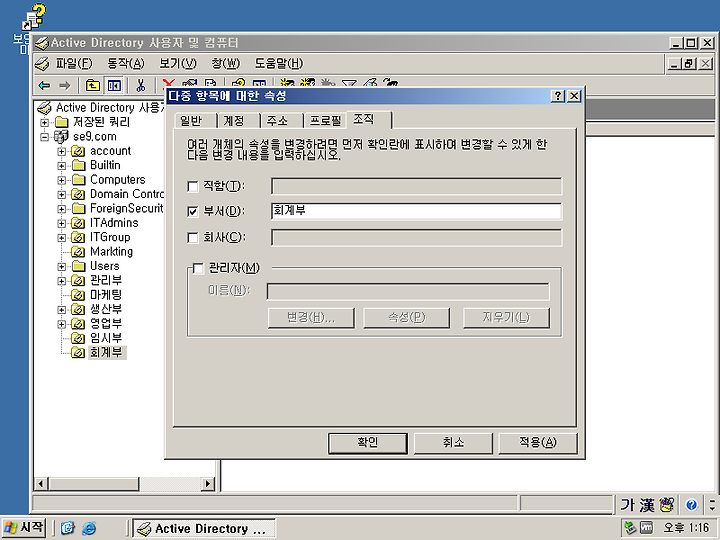Click the 변경(H)... button
This screenshot has width=720, height=540.
pyautogui.click(x=311, y=318)
